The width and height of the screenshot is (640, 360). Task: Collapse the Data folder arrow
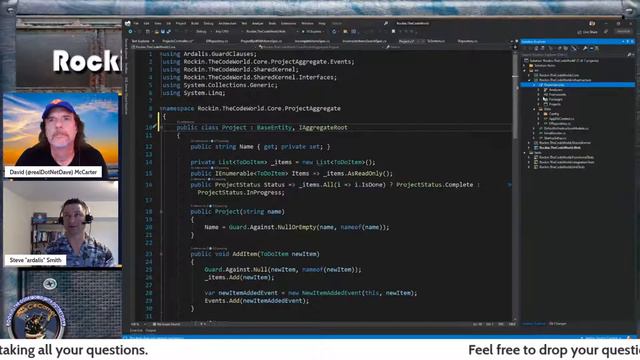tap(534, 109)
